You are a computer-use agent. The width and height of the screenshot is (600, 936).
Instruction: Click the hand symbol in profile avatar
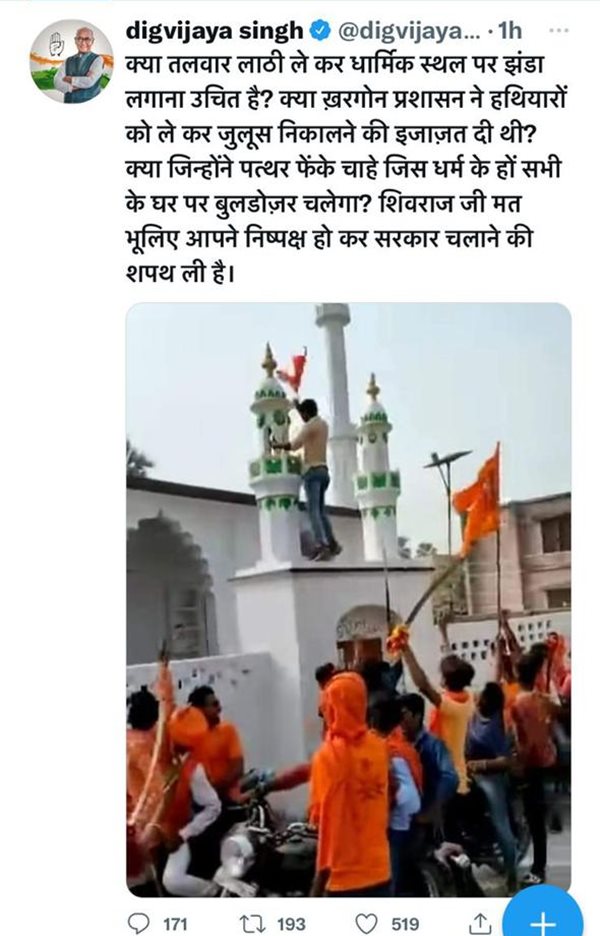coord(56,42)
